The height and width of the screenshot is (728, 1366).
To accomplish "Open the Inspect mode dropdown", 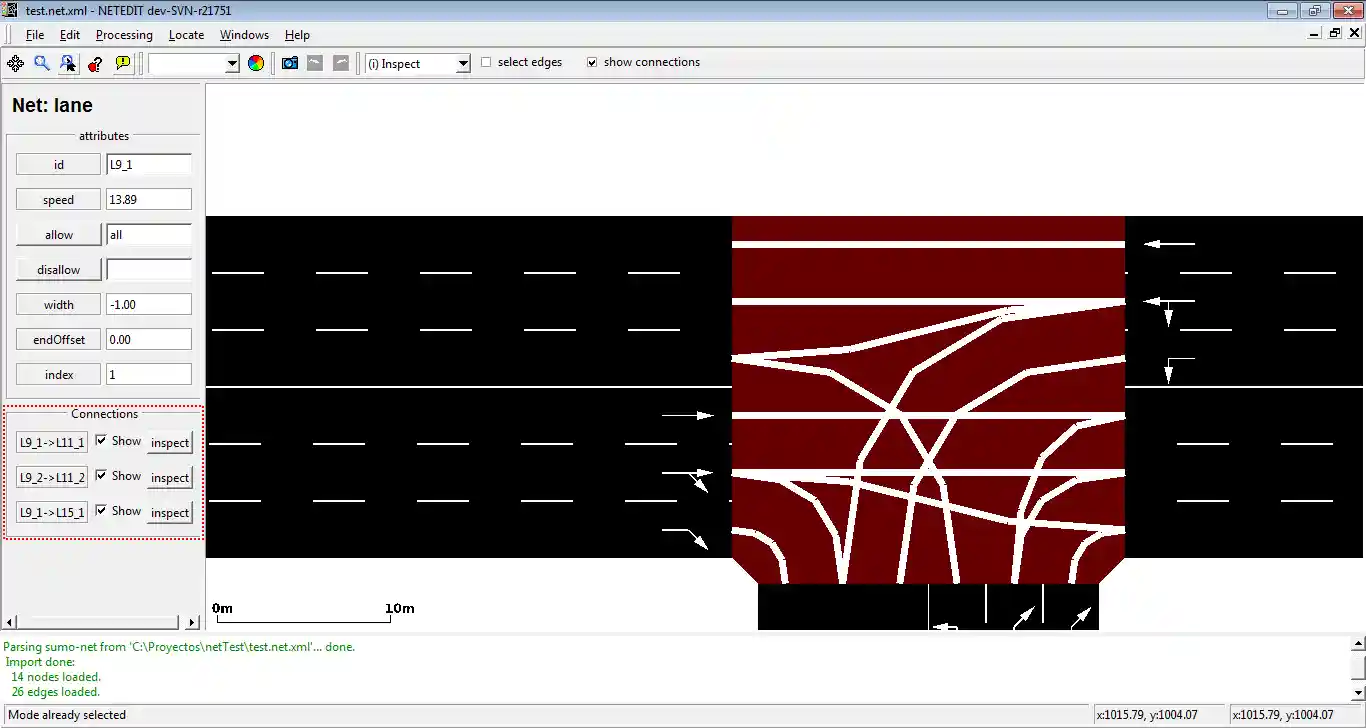I will tap(463, 64).
